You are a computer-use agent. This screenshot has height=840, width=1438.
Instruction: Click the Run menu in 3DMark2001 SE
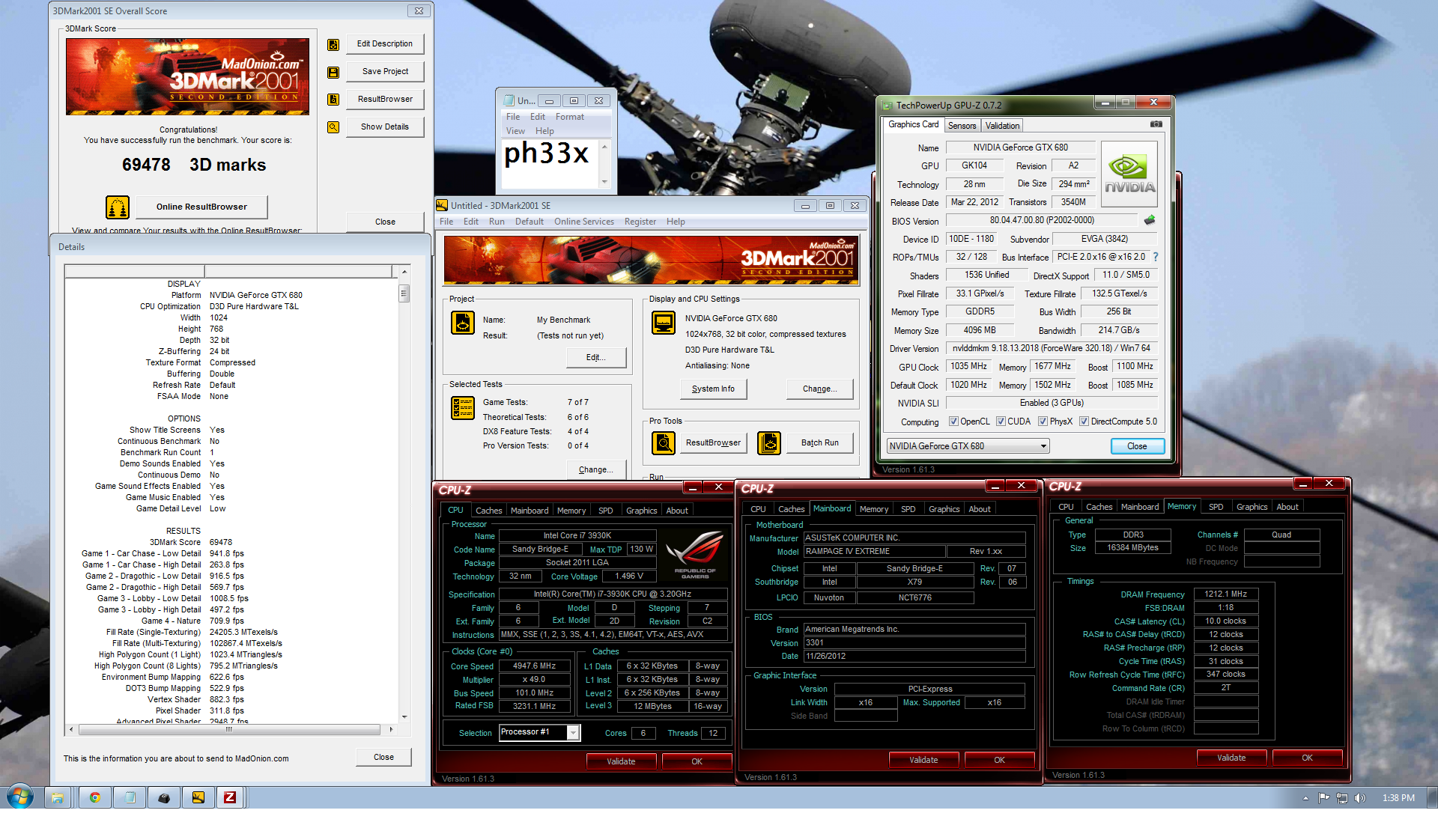tap(497, 222)
